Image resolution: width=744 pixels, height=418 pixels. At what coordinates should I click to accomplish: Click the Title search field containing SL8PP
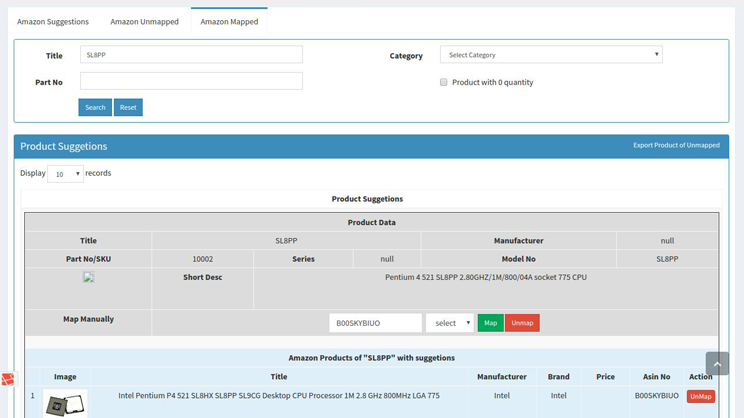click(191, 55)
